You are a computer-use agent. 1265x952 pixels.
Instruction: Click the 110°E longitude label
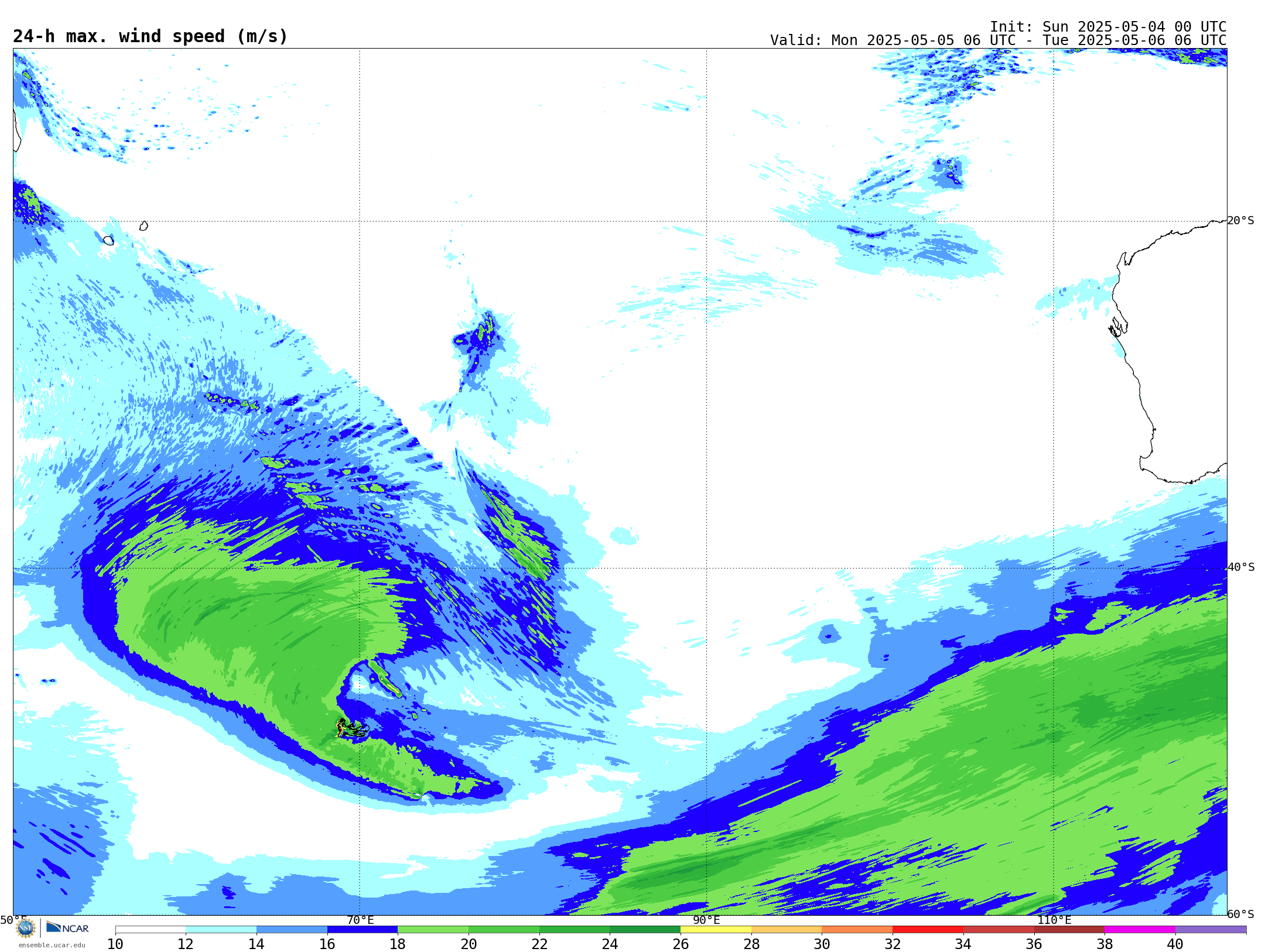pyautogui.click(x=1054, y=920)
